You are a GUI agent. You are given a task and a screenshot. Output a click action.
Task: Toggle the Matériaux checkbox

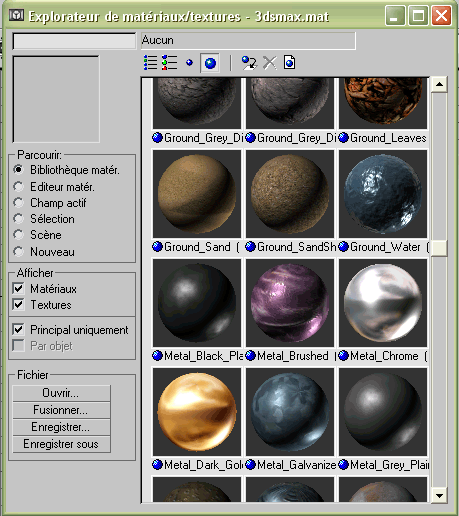tap(18, 289)
